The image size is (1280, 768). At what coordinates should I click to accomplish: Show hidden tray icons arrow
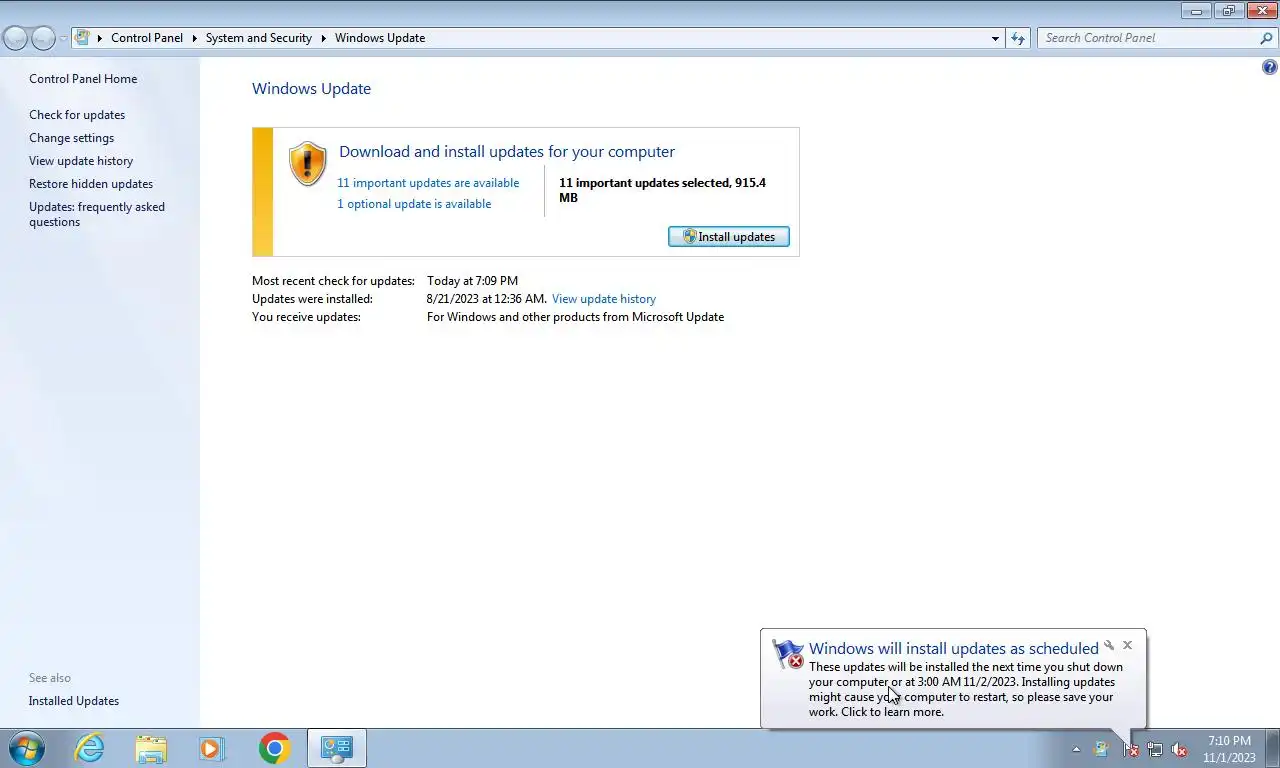pyautogui.click(x=1076, y=749)
